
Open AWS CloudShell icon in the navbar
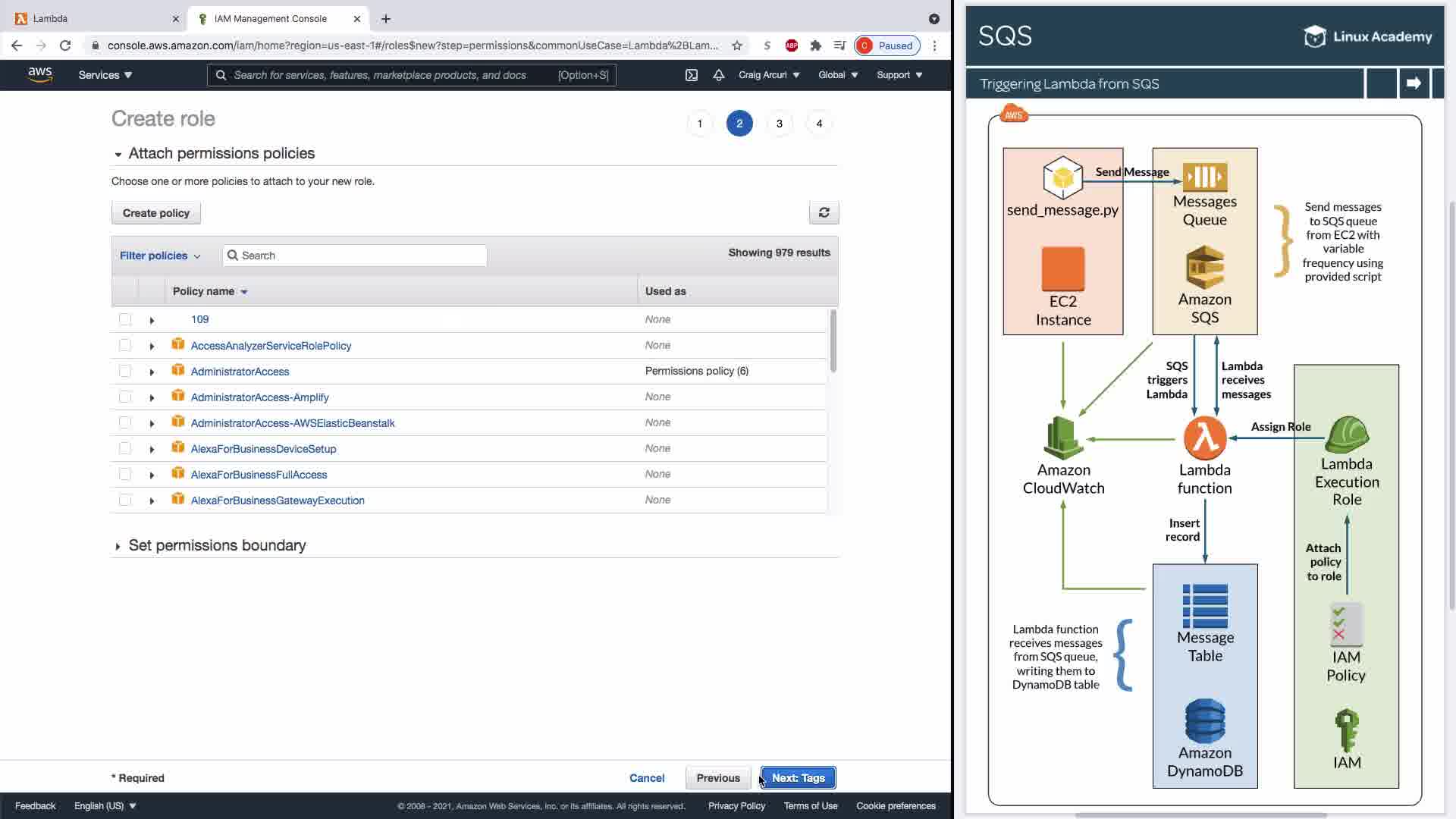point(691,75)
